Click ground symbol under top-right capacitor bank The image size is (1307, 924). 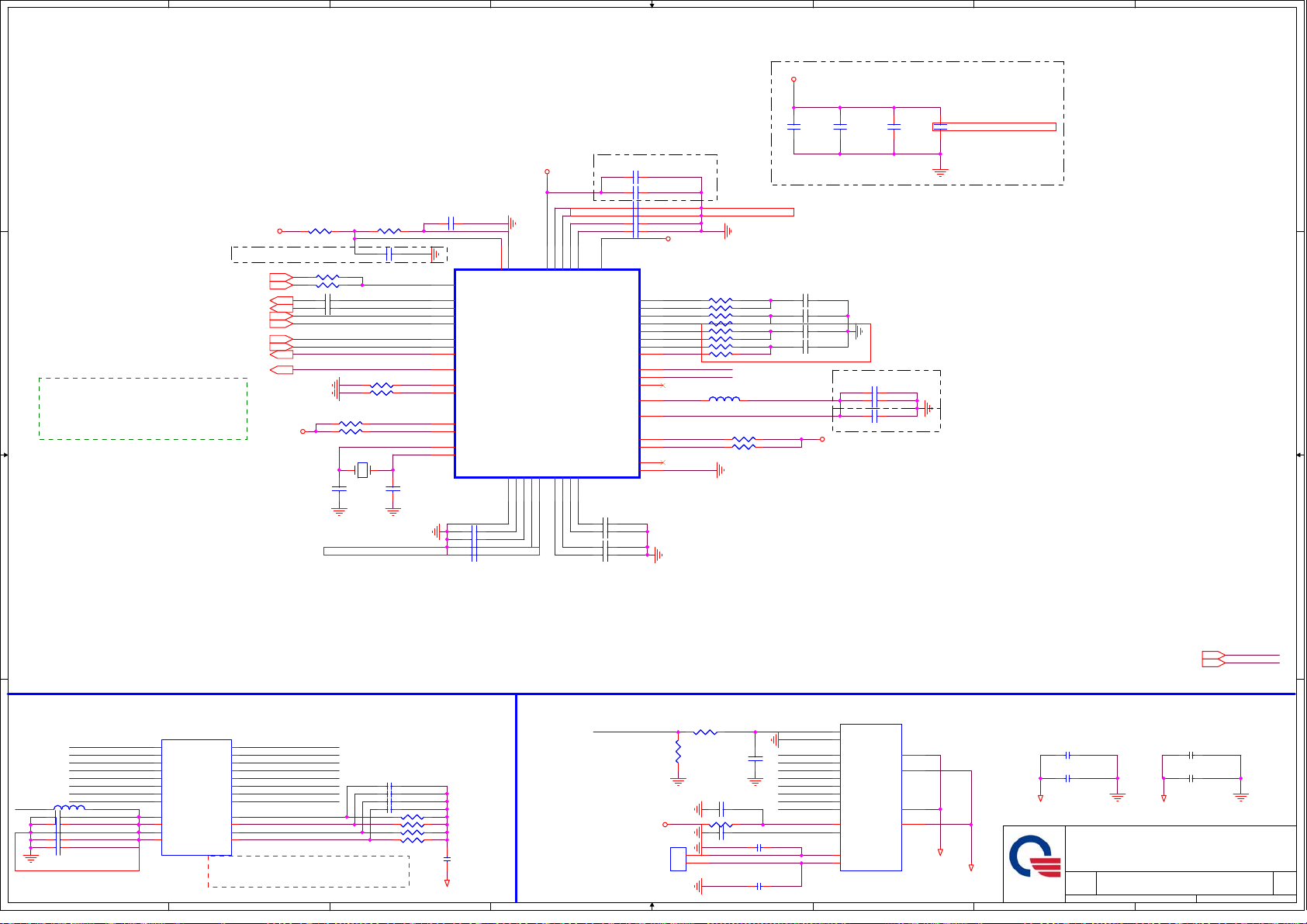tap(940, 171)
